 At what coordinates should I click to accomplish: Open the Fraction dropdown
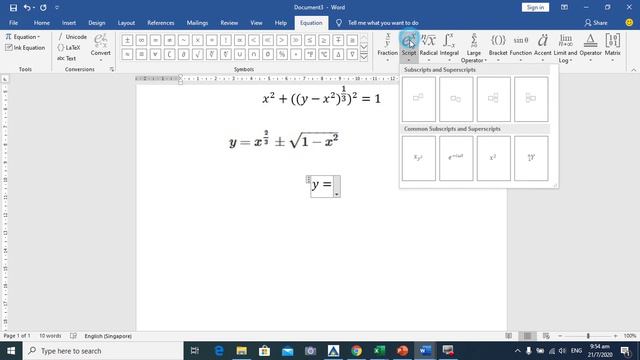coord(387,48)
